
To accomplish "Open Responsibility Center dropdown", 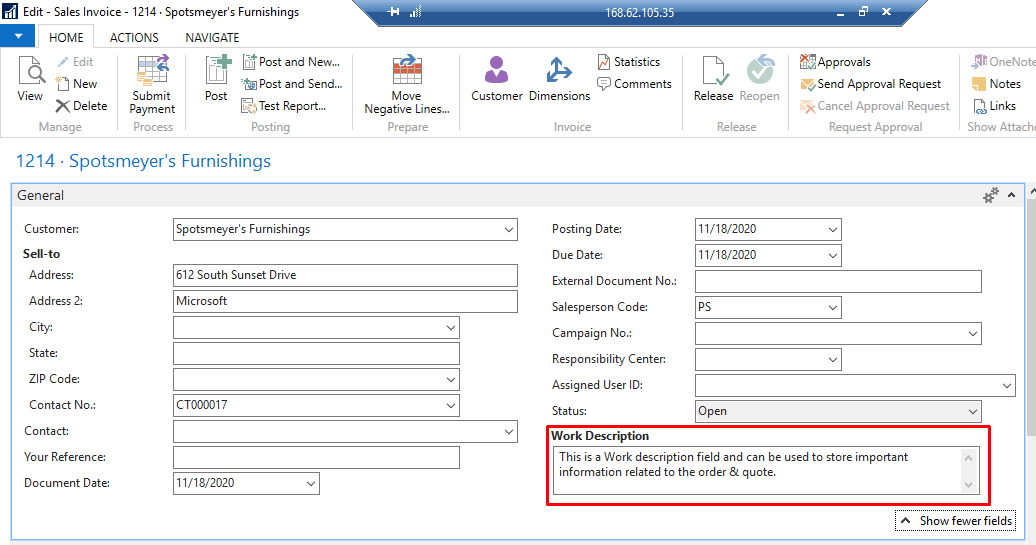I will (x=832, y=360).
